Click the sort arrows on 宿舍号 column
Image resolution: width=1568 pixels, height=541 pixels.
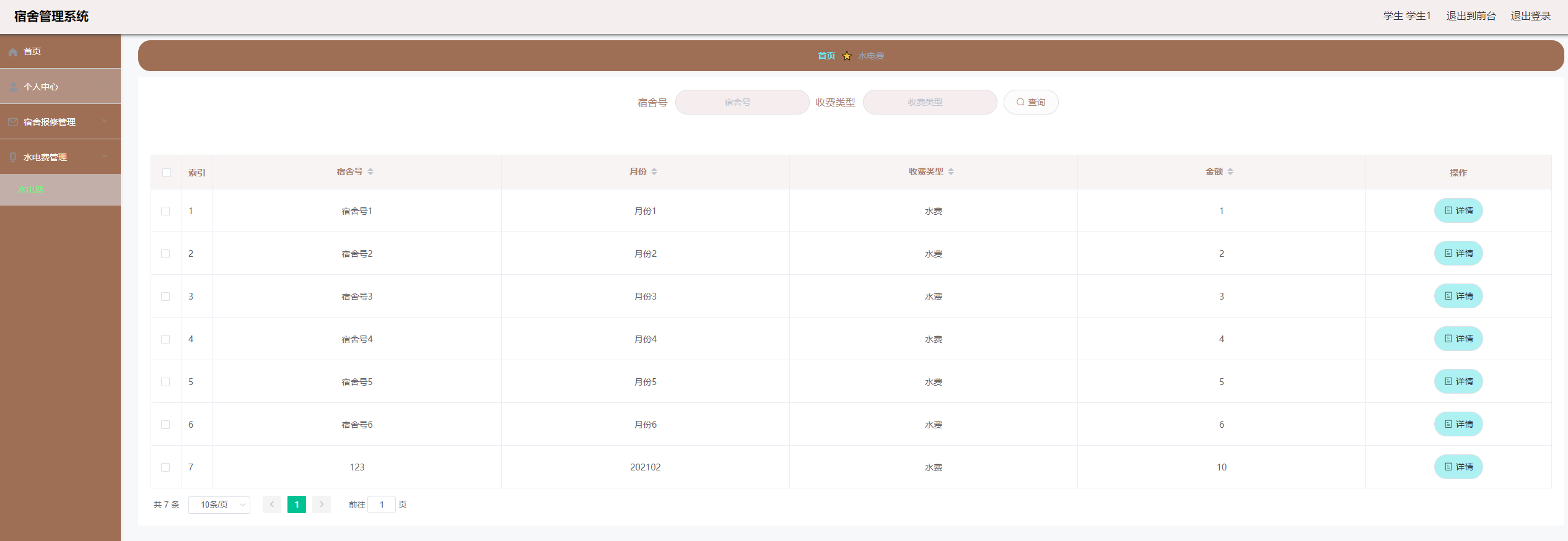(x=370, y=171)
